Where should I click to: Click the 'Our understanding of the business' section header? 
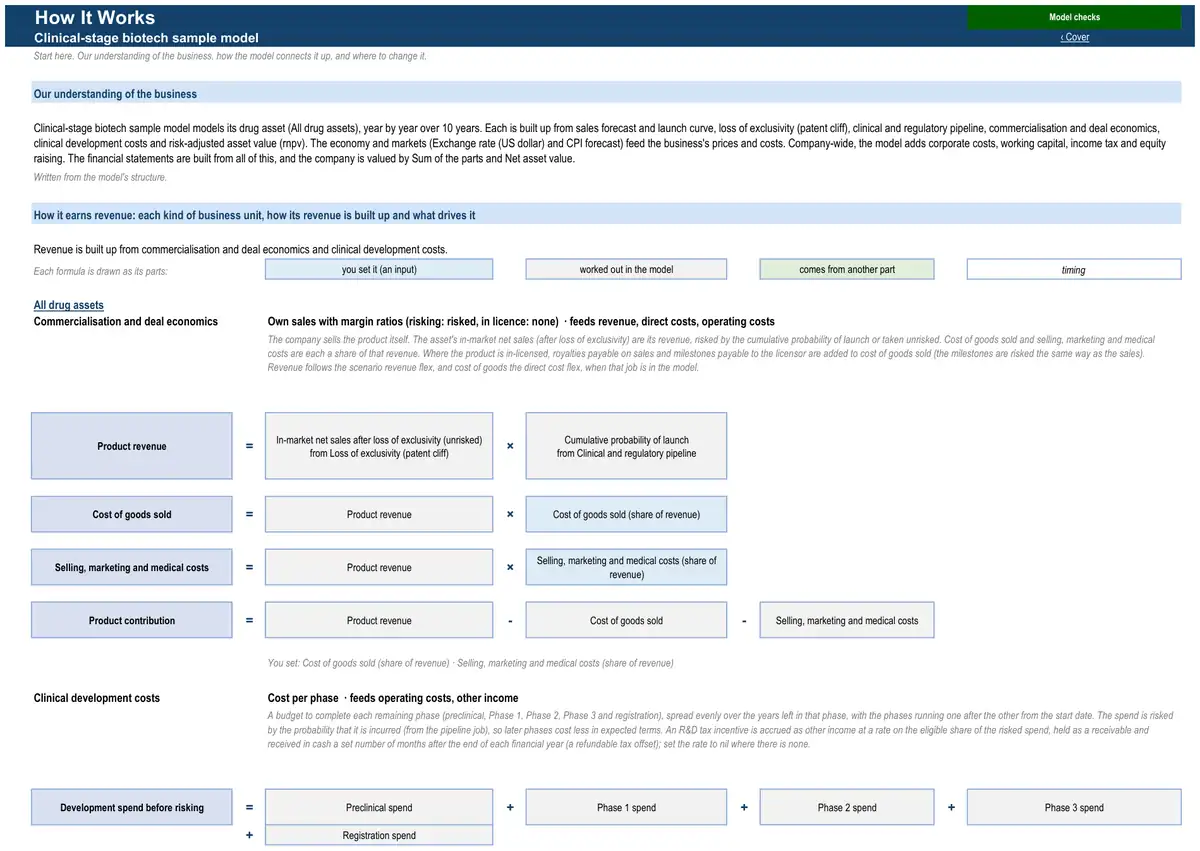pos(606,94)
